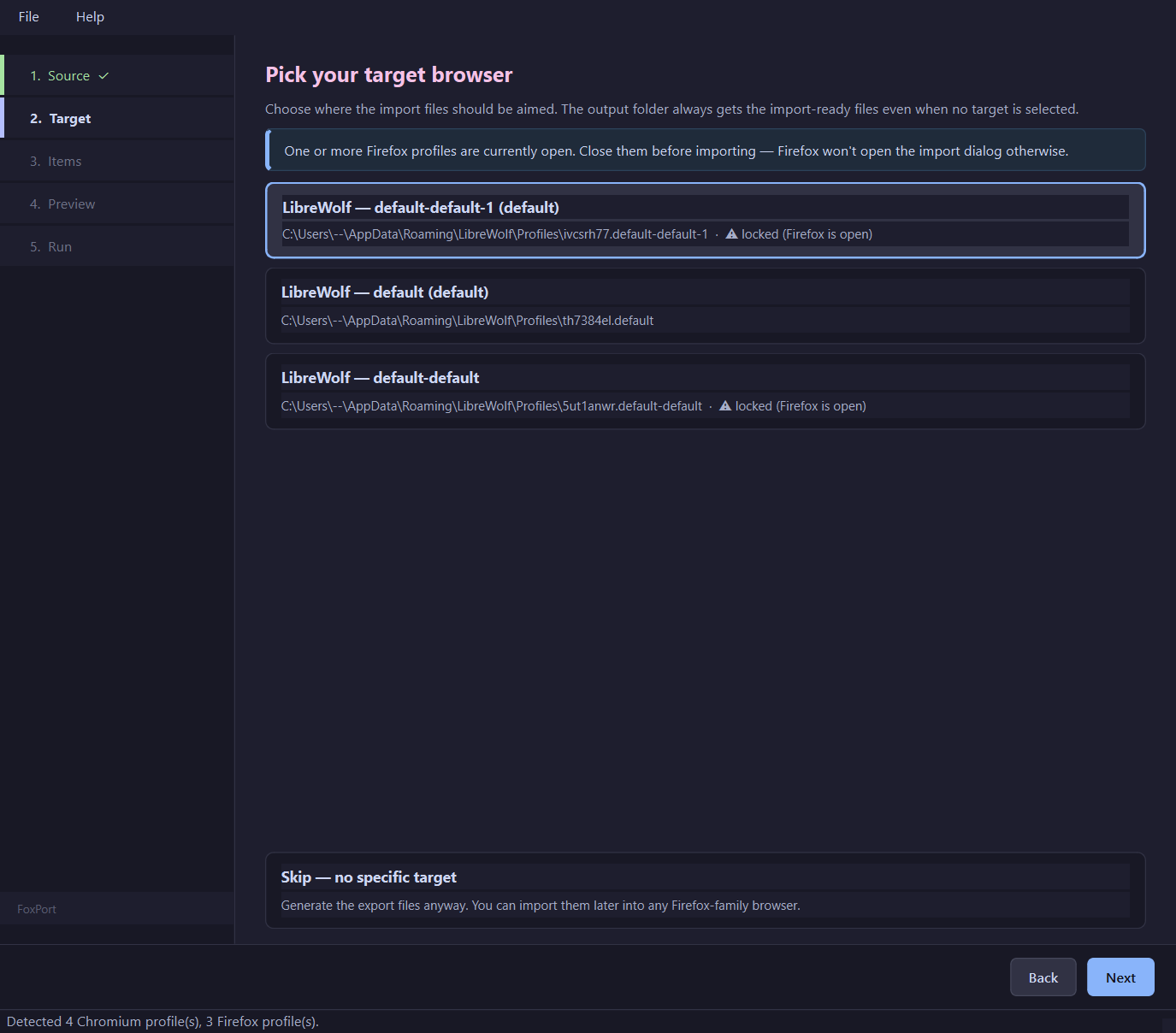Click "Generate the export files anyway" text

(x=541, y=906)
